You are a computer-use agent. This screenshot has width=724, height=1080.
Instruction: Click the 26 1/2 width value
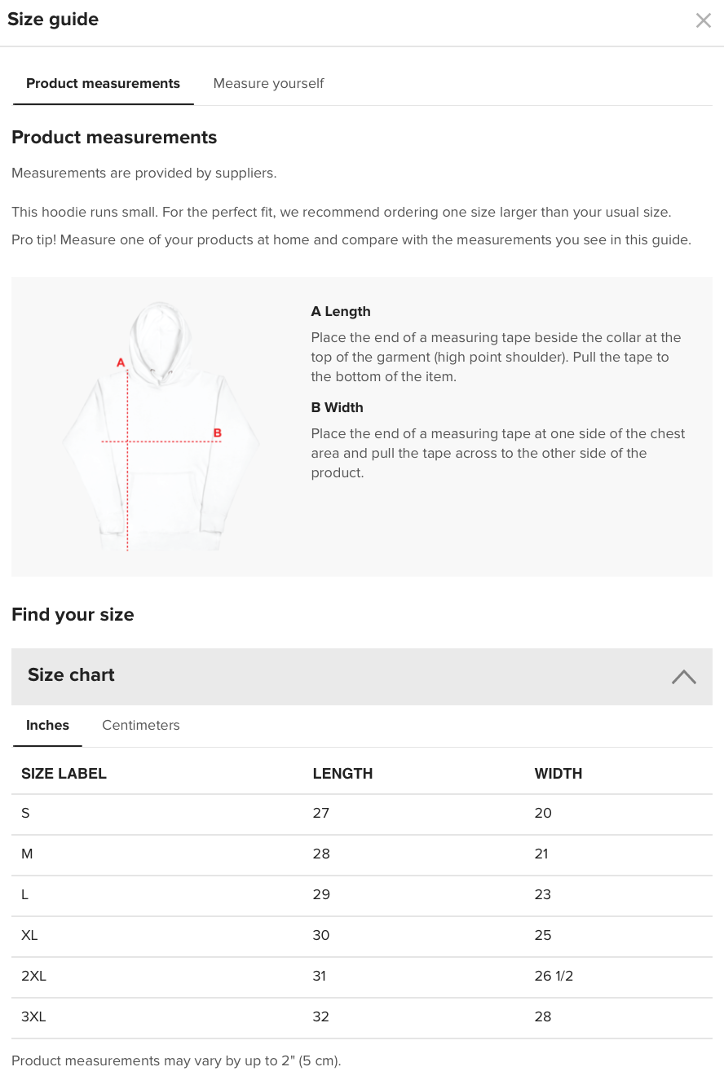[x=554, y=976]
